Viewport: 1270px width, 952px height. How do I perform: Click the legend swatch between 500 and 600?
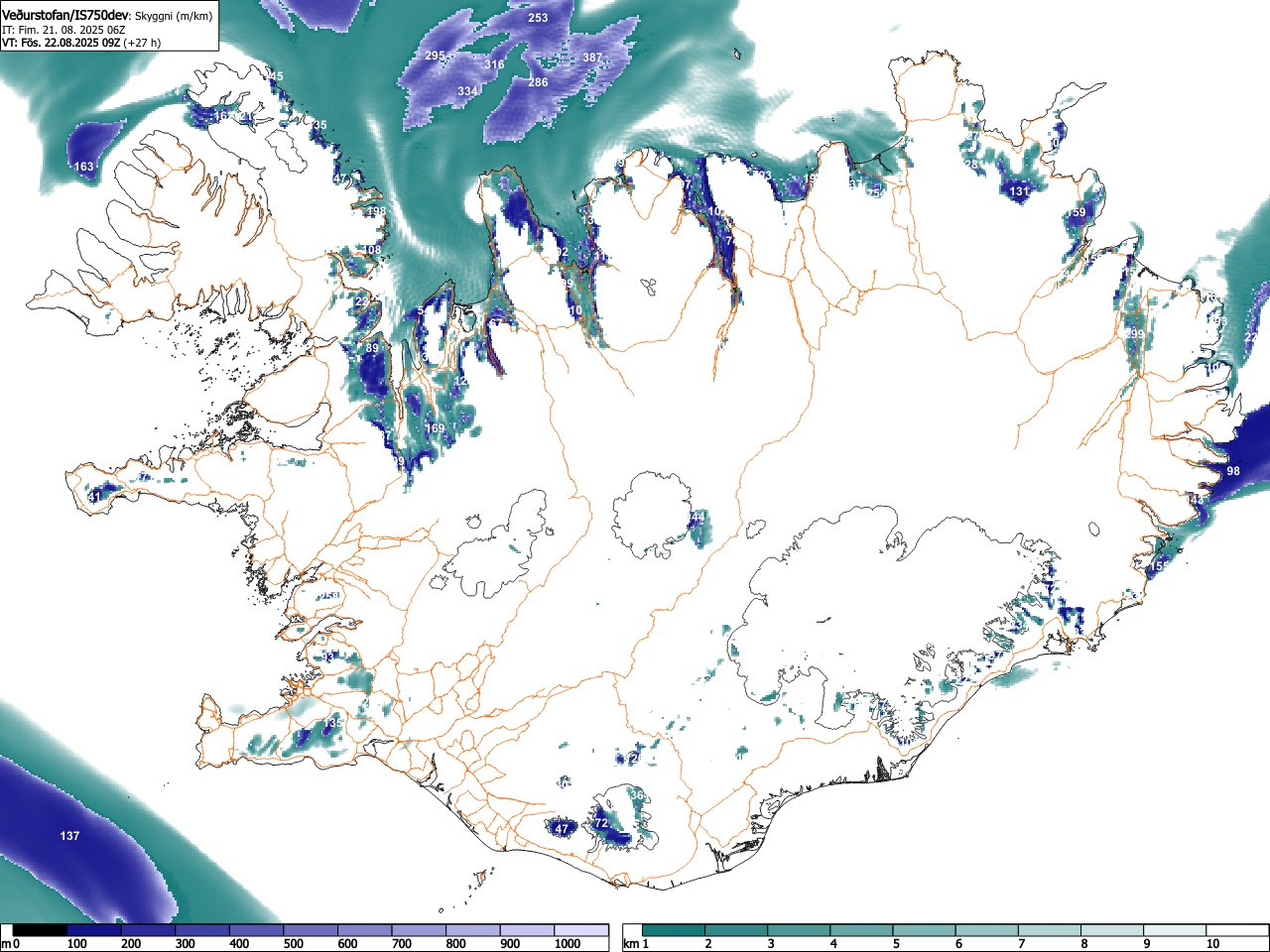tap(311, 930)
